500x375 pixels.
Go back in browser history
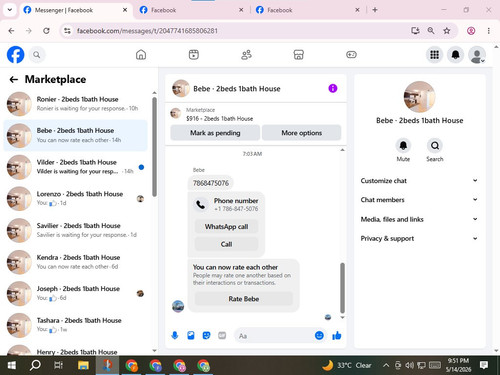point(11,31)
